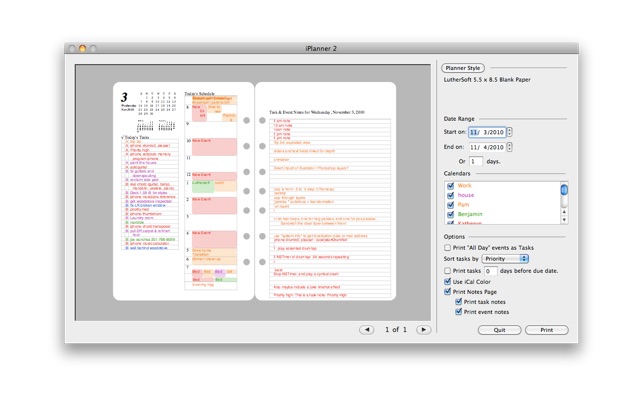This screenshot has height=402, width=643.
Task: Click the left planner page preview
Action: click(x=183, y=191)
